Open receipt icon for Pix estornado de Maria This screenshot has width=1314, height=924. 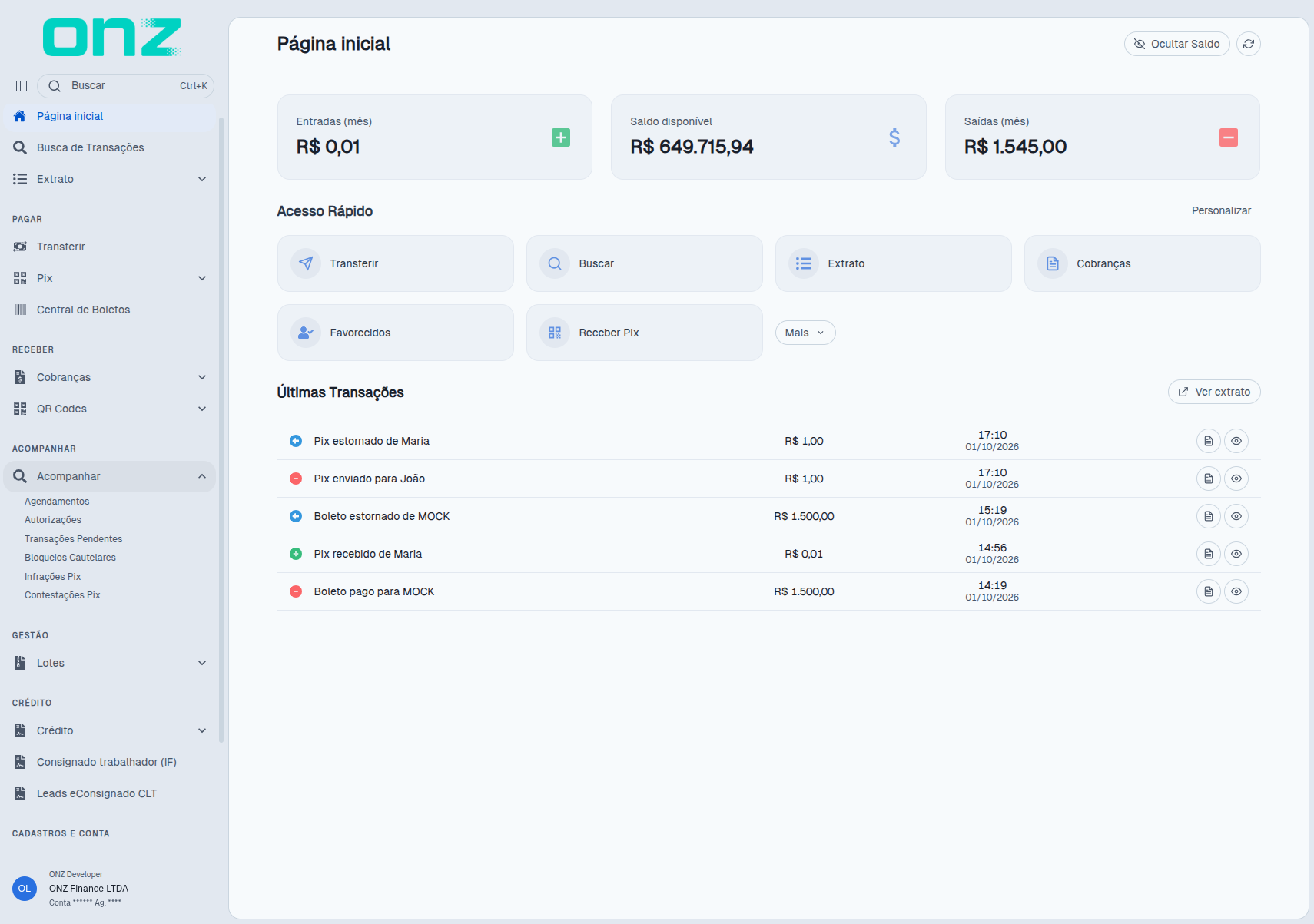pos(1209,441)
